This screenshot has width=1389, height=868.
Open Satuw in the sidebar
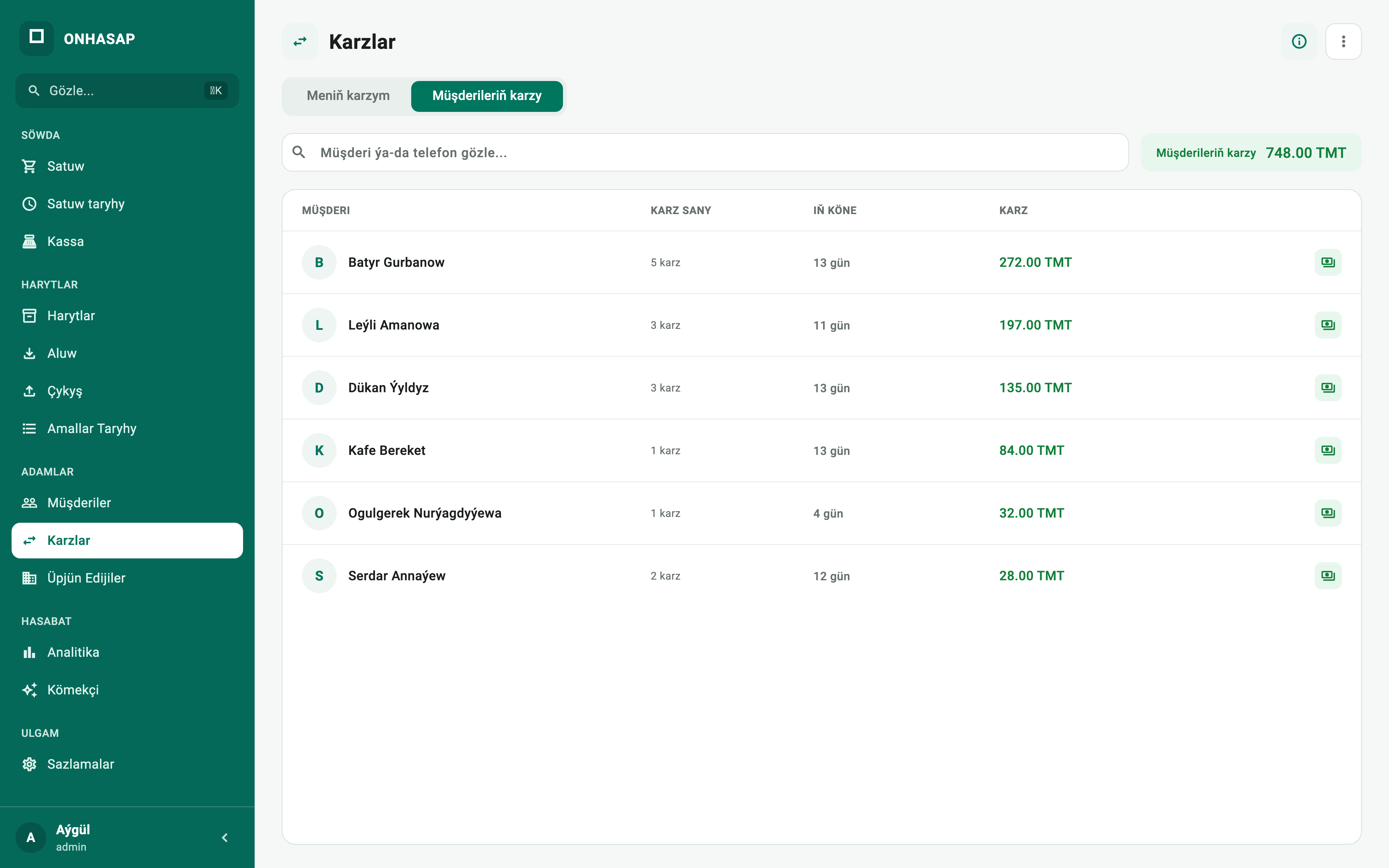tap(127, 167)
